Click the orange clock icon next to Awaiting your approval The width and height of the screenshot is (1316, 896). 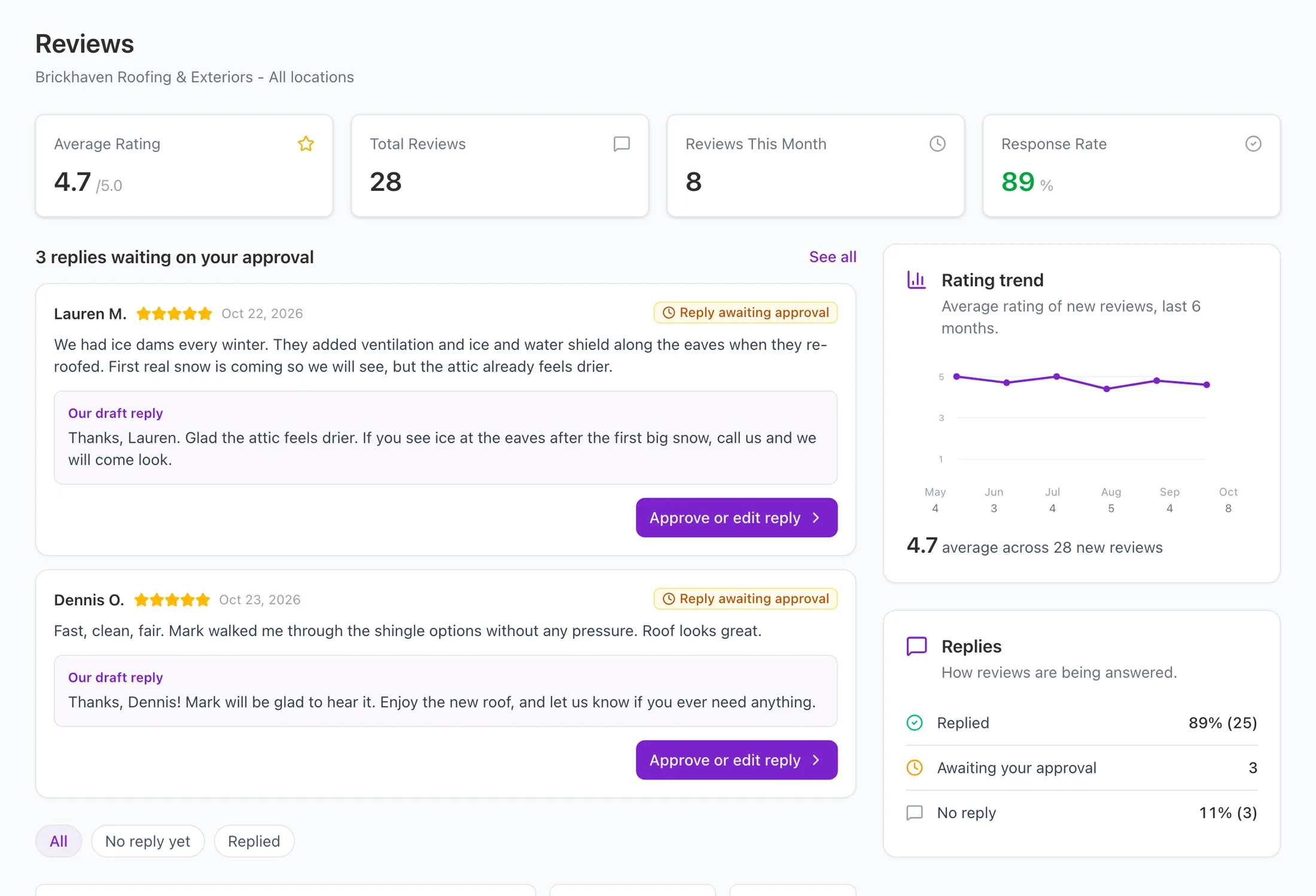click(x=915, y=767)
